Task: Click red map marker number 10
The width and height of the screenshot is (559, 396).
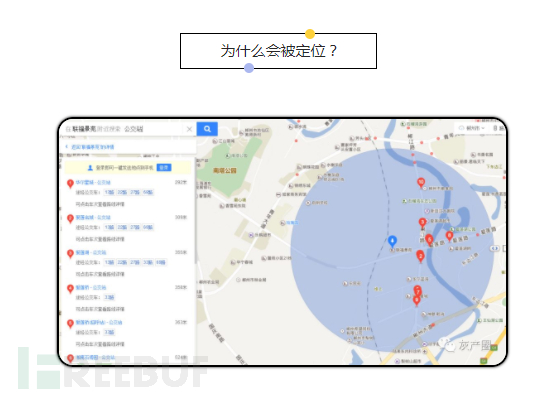Action: click(x=421, y=183)
